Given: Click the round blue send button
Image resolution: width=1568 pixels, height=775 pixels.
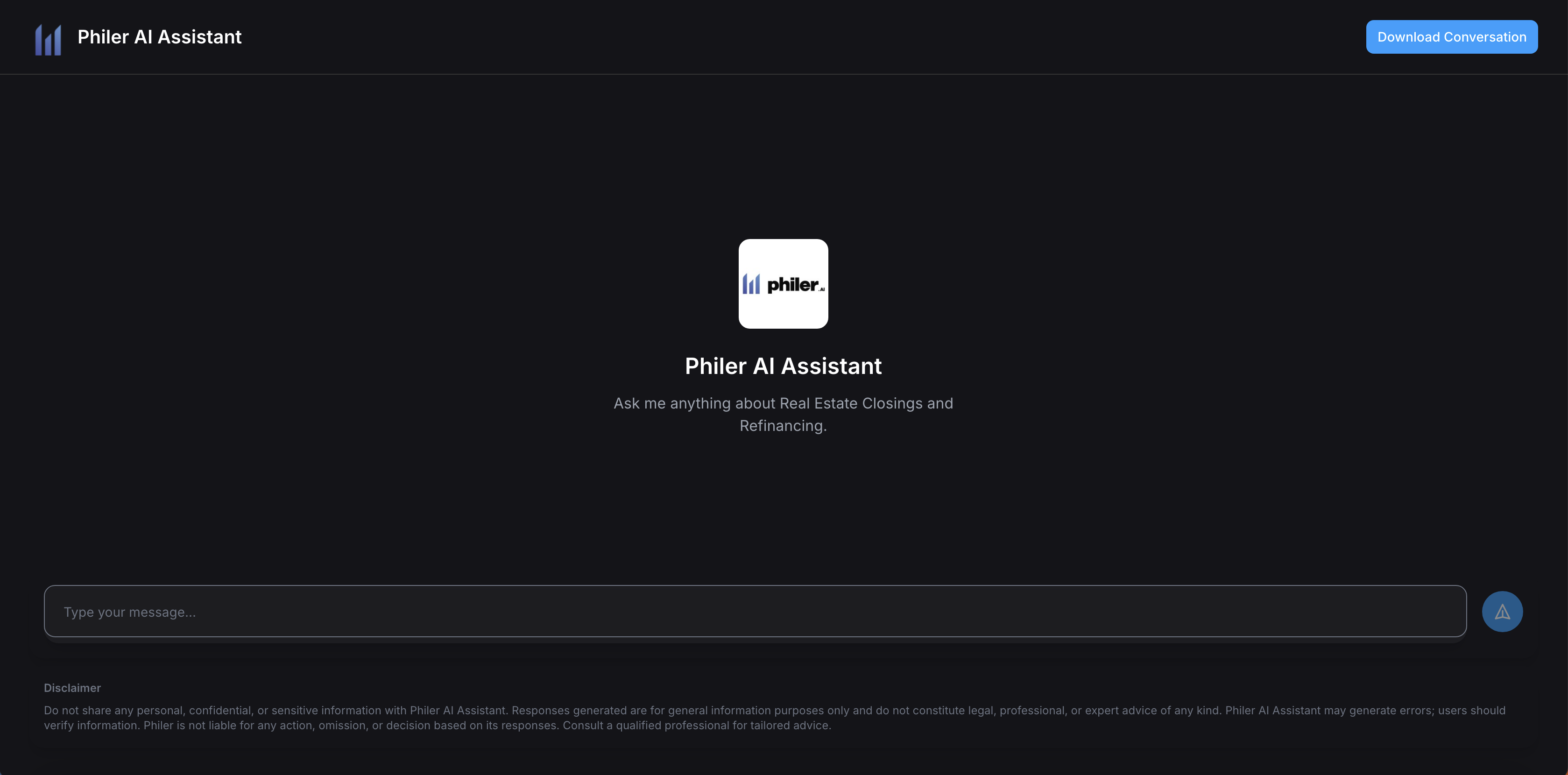Looking at the screenshot, I should [x=1502, y=611].
